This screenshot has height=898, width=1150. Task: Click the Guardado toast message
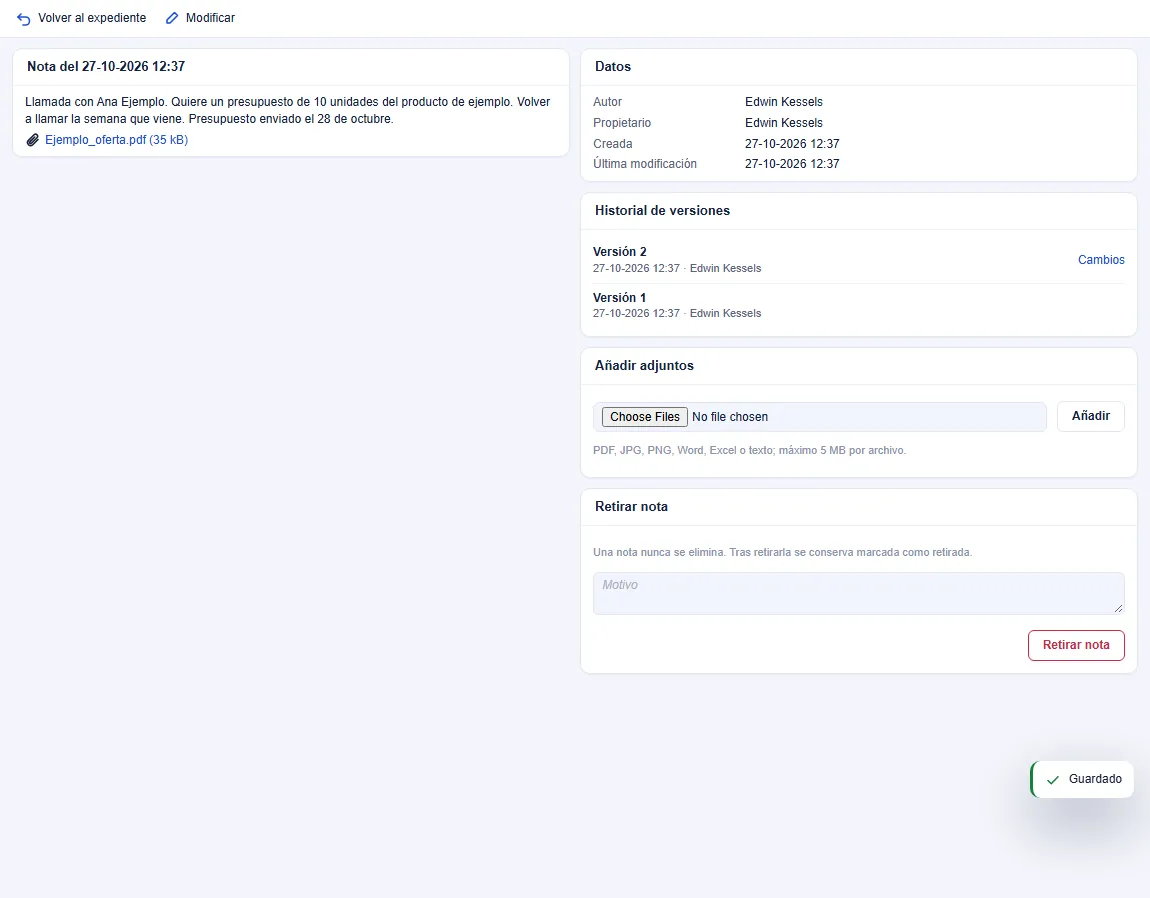pyautogui.click(x=1082, y=779)
